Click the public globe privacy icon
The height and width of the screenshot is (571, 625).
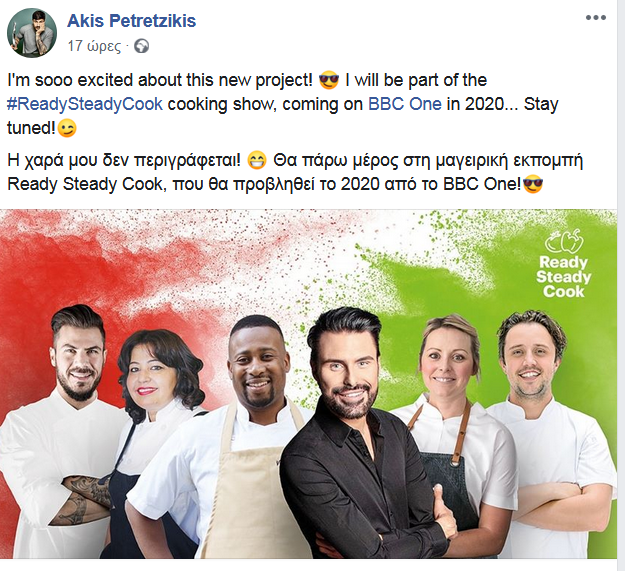141,47
